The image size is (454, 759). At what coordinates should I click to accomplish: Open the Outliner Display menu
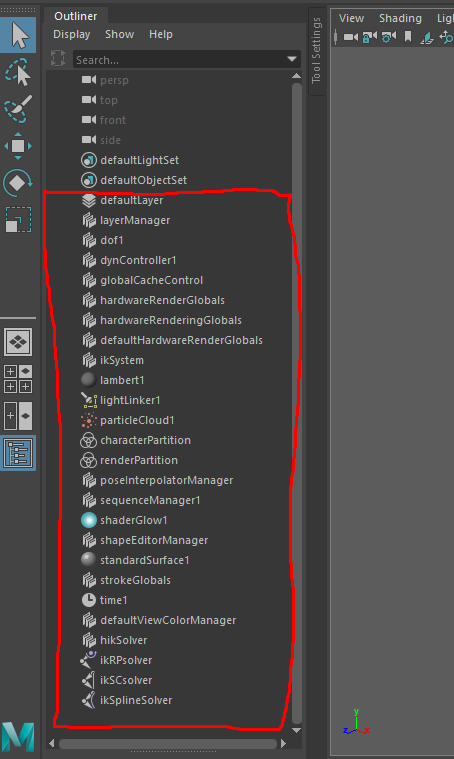[x=72, y=34]
